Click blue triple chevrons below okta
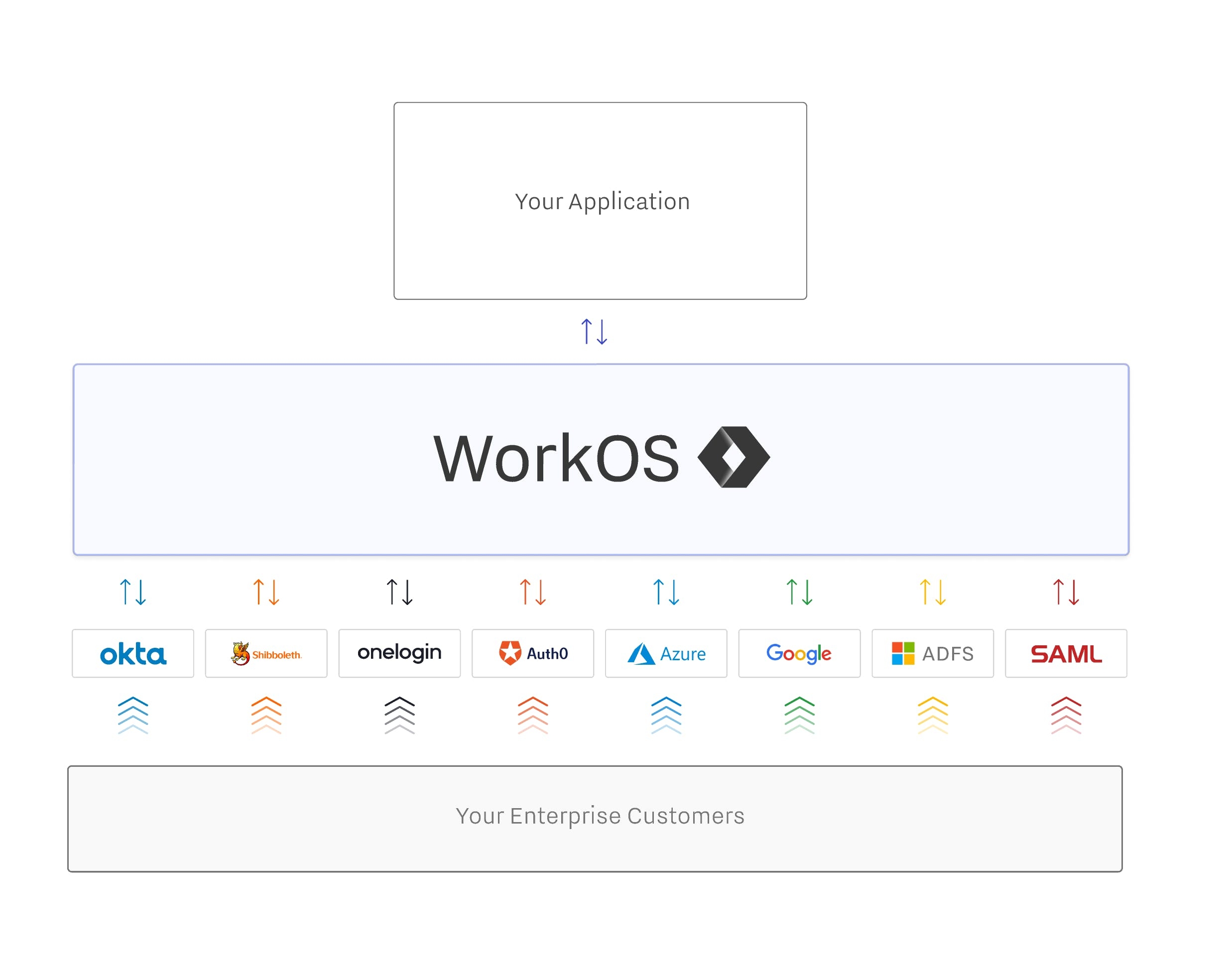1232x962 pixels. (x=133, y=716)
